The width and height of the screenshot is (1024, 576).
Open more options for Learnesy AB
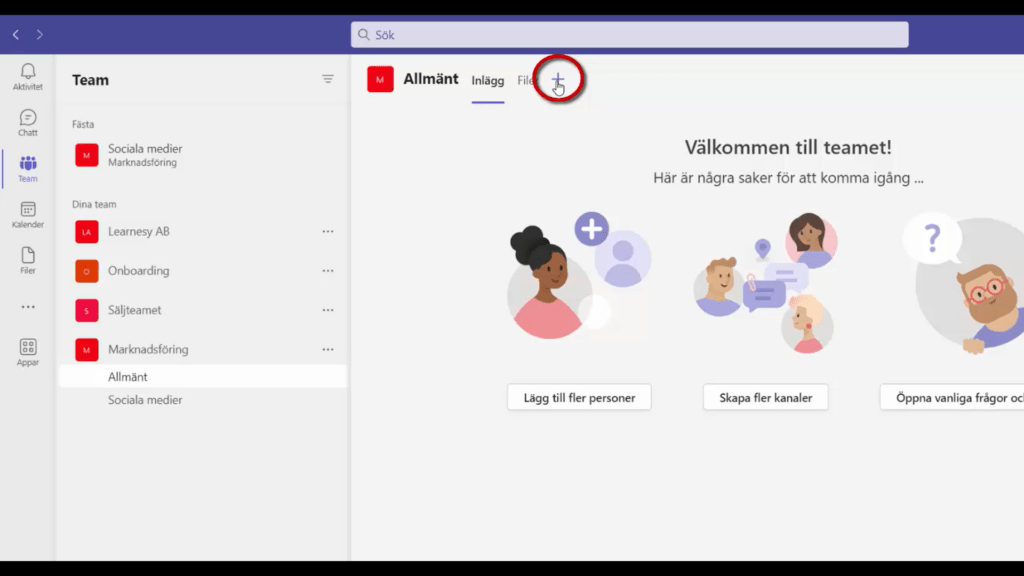pos(328,232)
